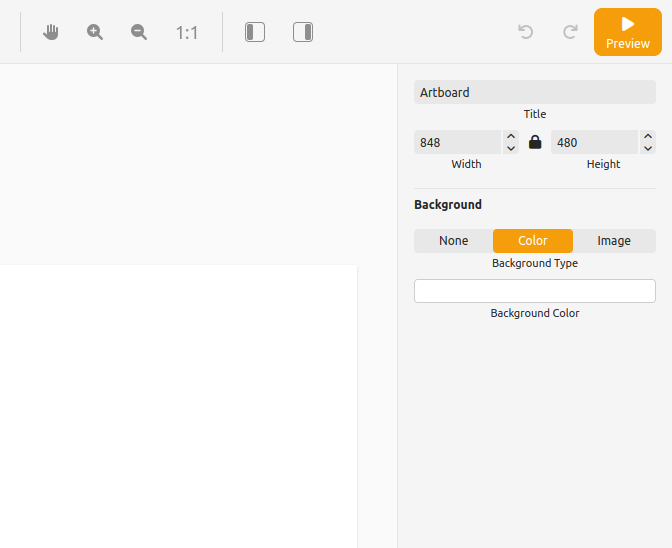Toggle the right sidebar panel
Screen dimensions: 672x548
point(303,32)
